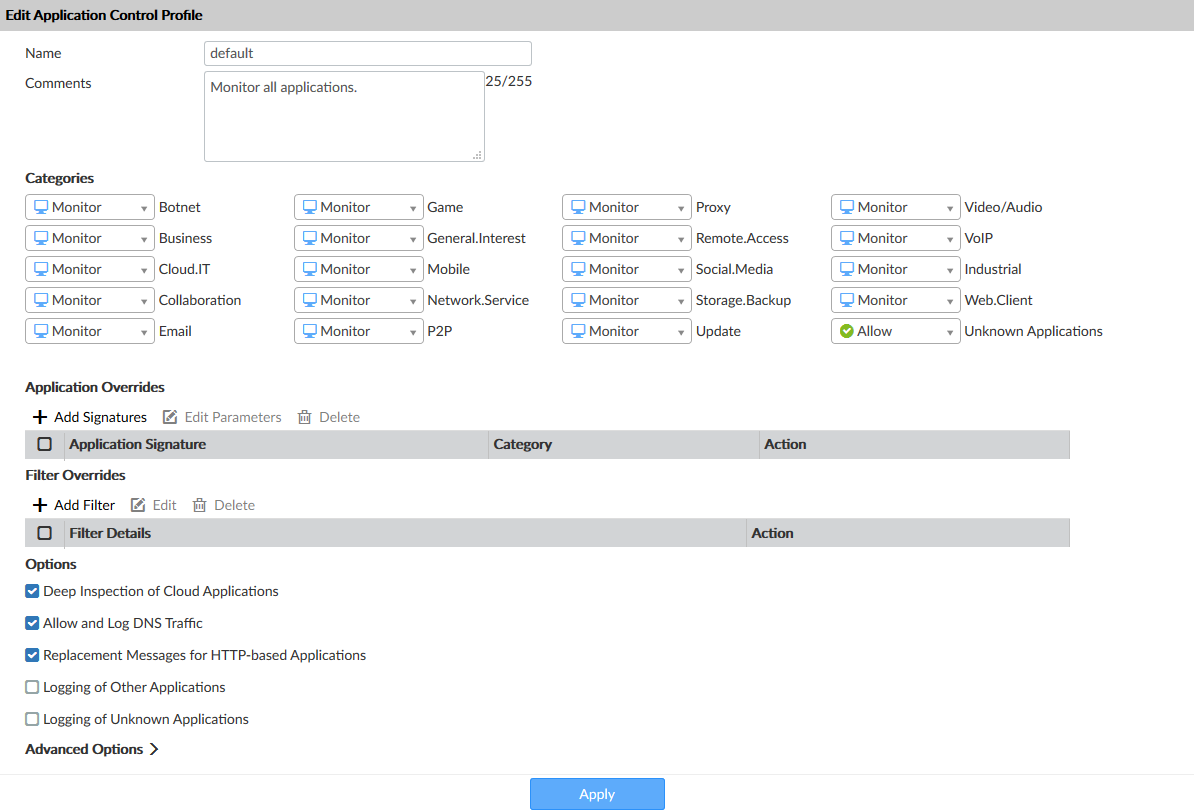Open the Unknown Applications action dropdown
The image size is (1194, 810).
tap(947, 330)
